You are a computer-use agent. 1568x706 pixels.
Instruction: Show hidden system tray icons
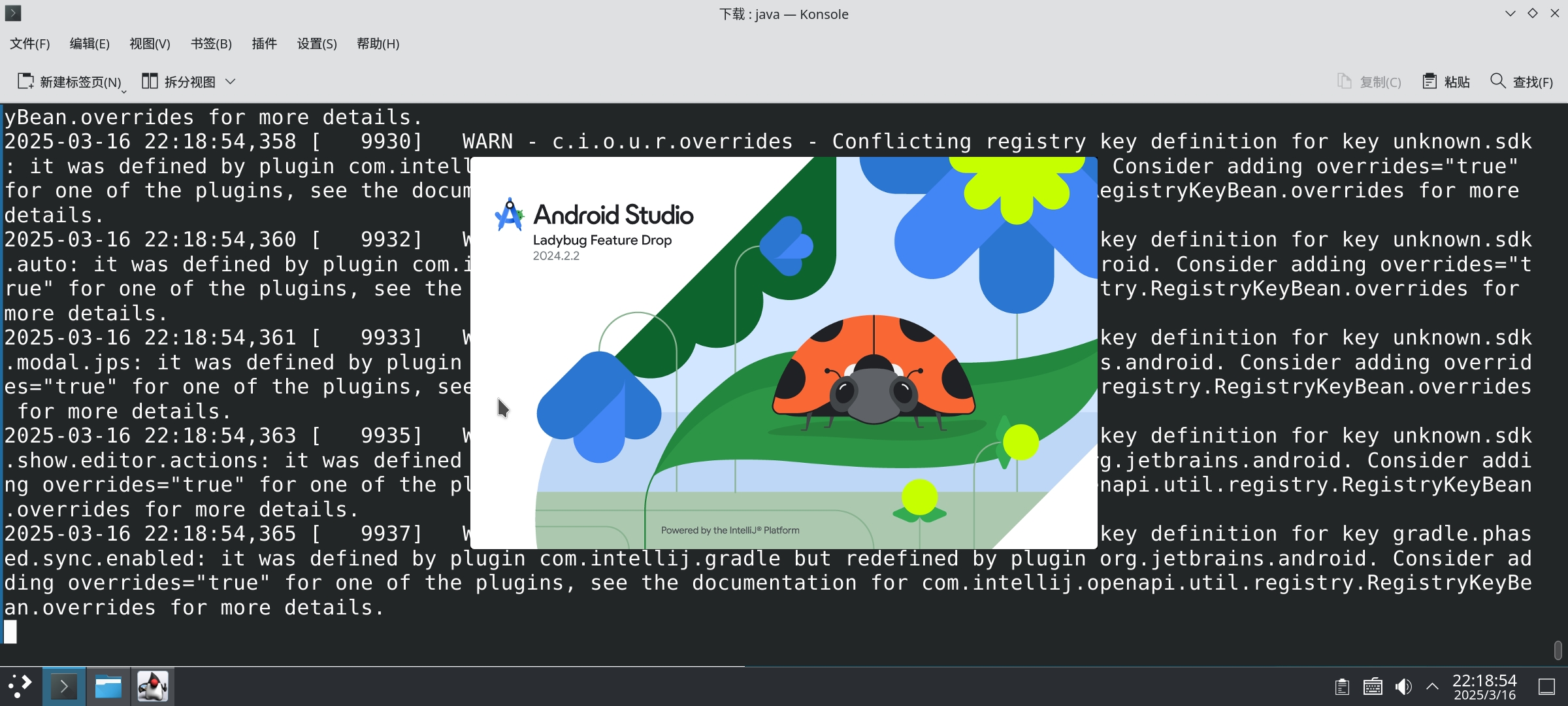coord(1432,686)
